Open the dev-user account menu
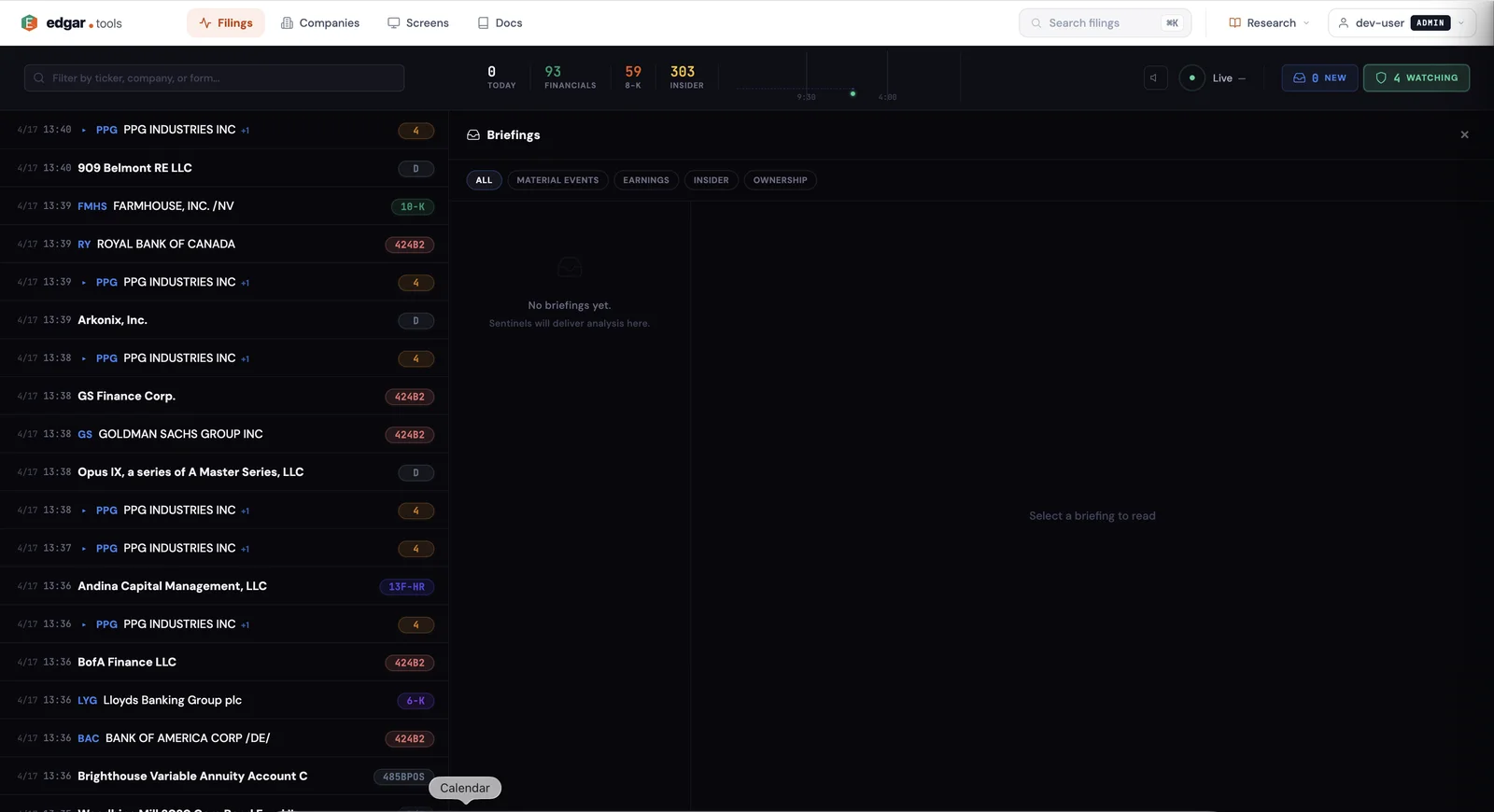1494x812 pixels. [x=1402, y=22]
